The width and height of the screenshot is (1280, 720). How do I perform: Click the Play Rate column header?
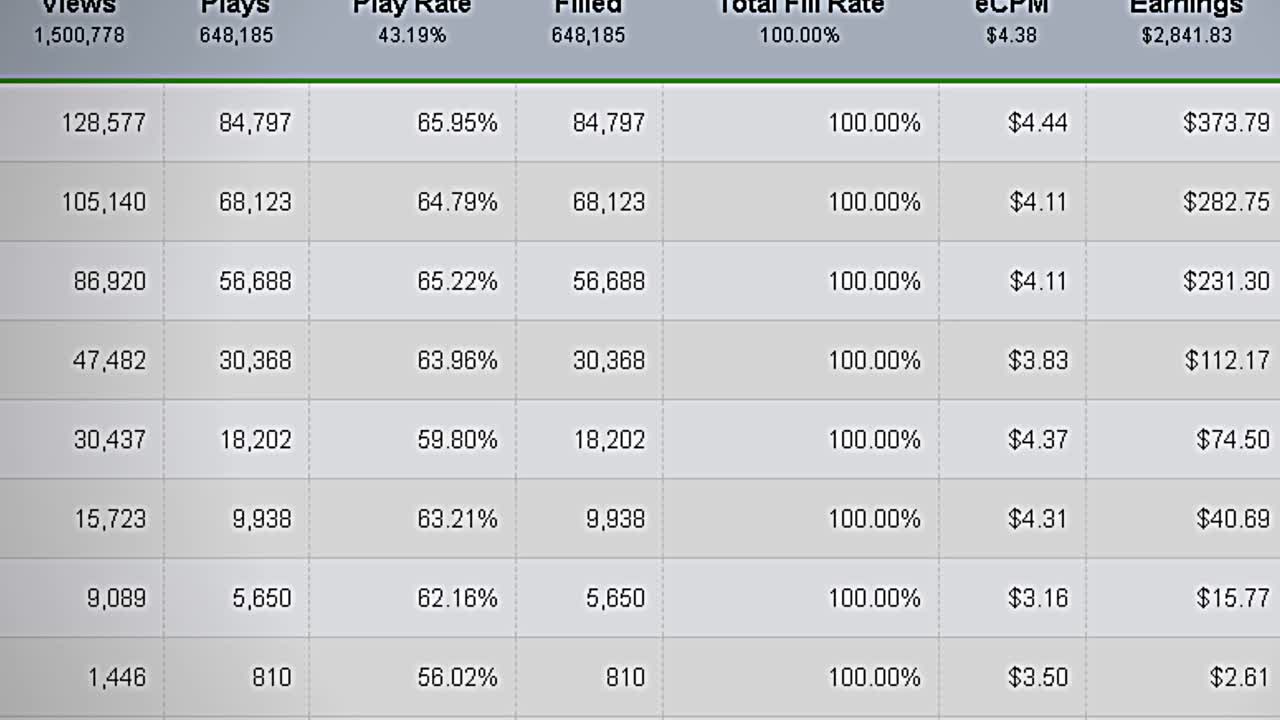tap(412, 7)
